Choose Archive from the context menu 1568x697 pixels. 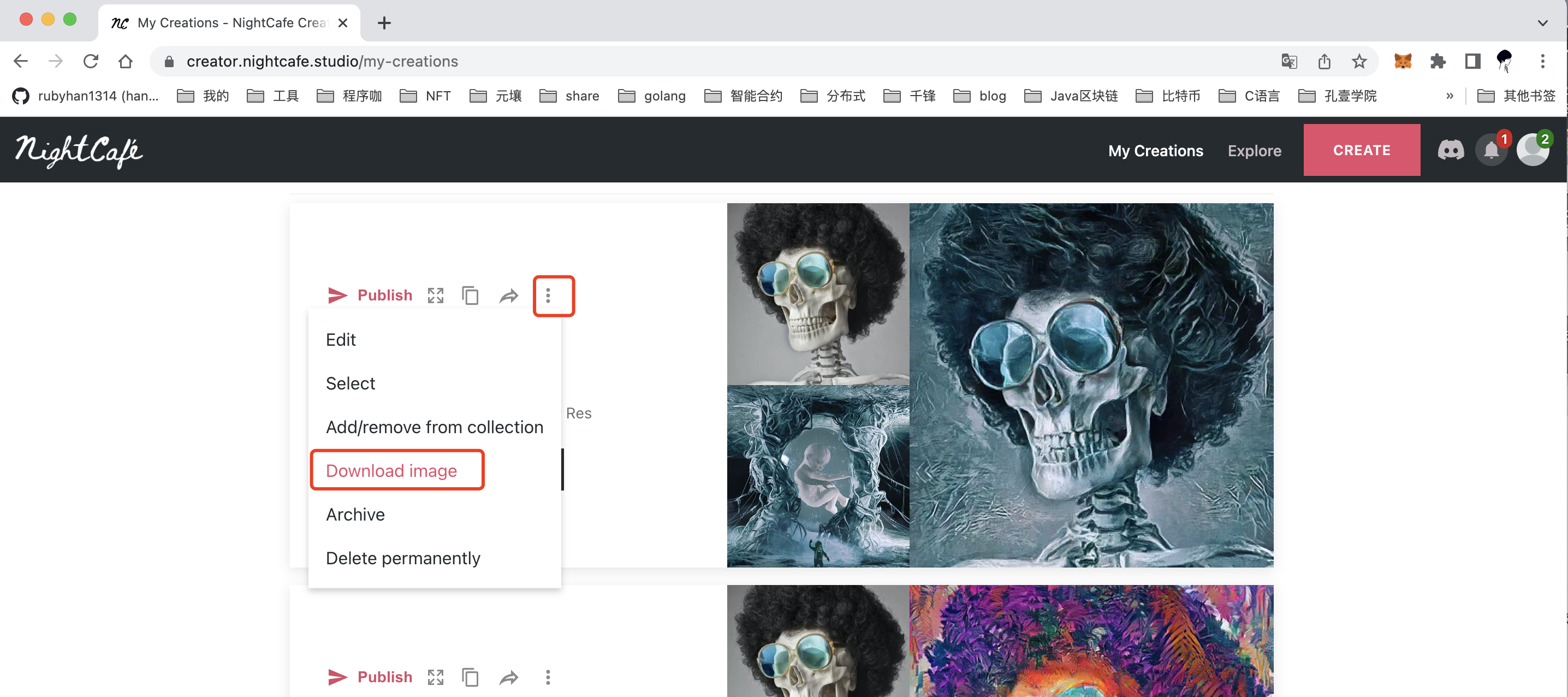355,514
